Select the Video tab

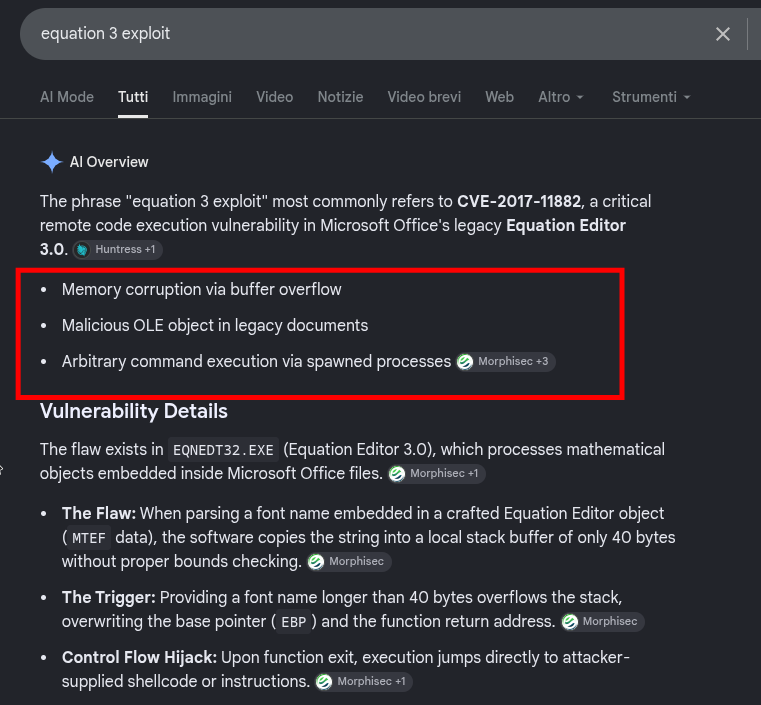275,97
